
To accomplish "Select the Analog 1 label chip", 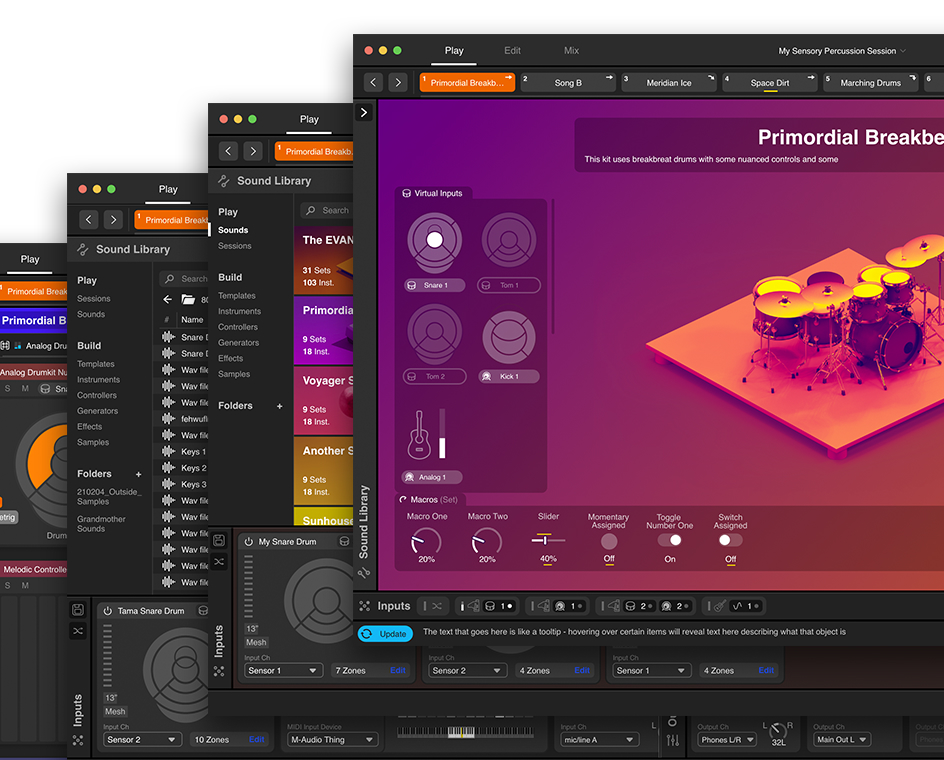I will pos(432,477).
